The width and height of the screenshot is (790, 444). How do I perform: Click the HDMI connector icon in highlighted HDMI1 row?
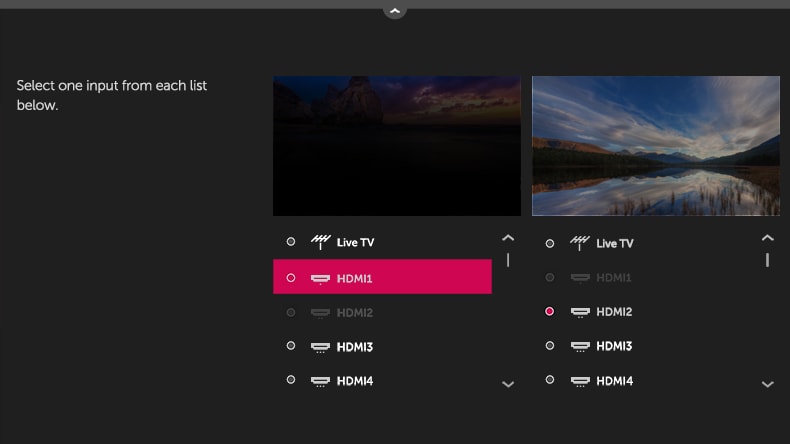click(320, 279)
